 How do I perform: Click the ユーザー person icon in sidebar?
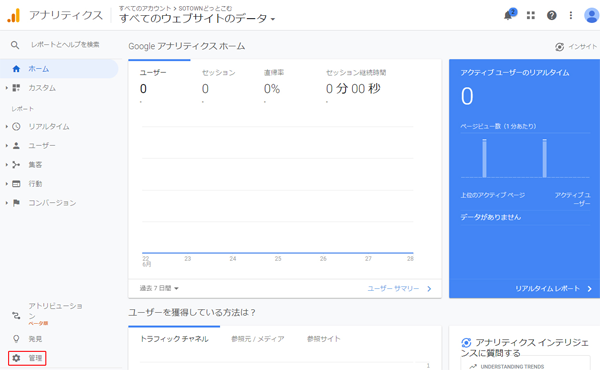(x=16, y=145)
